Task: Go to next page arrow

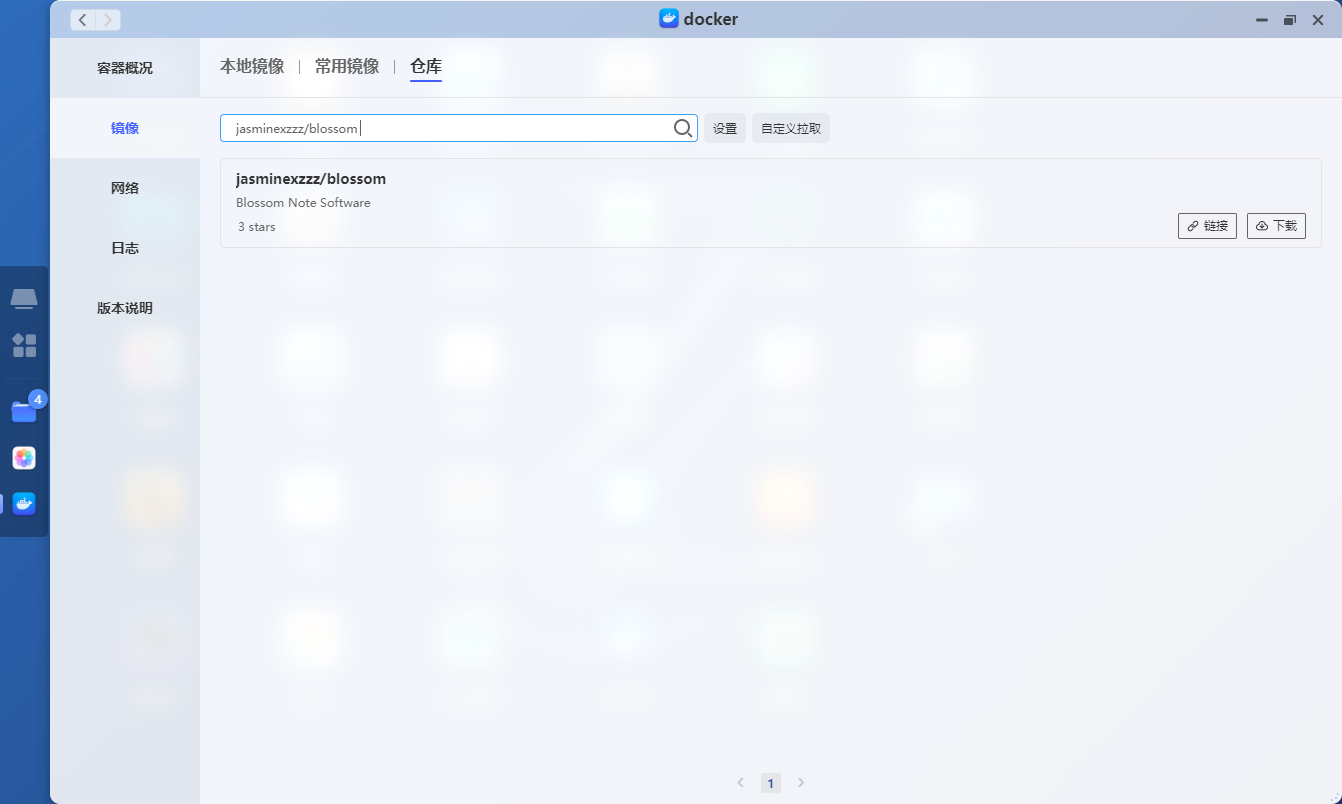Action: coord(801,783)
